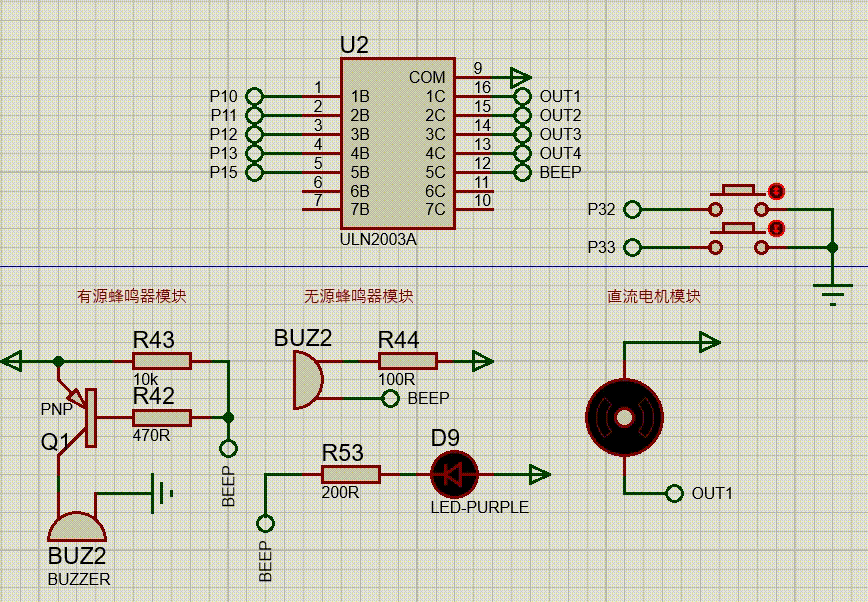This screenshot has width=868, height=602.
Task: Select push button on the P32 line
Action: pyautogui.click(x=738, y=200)
